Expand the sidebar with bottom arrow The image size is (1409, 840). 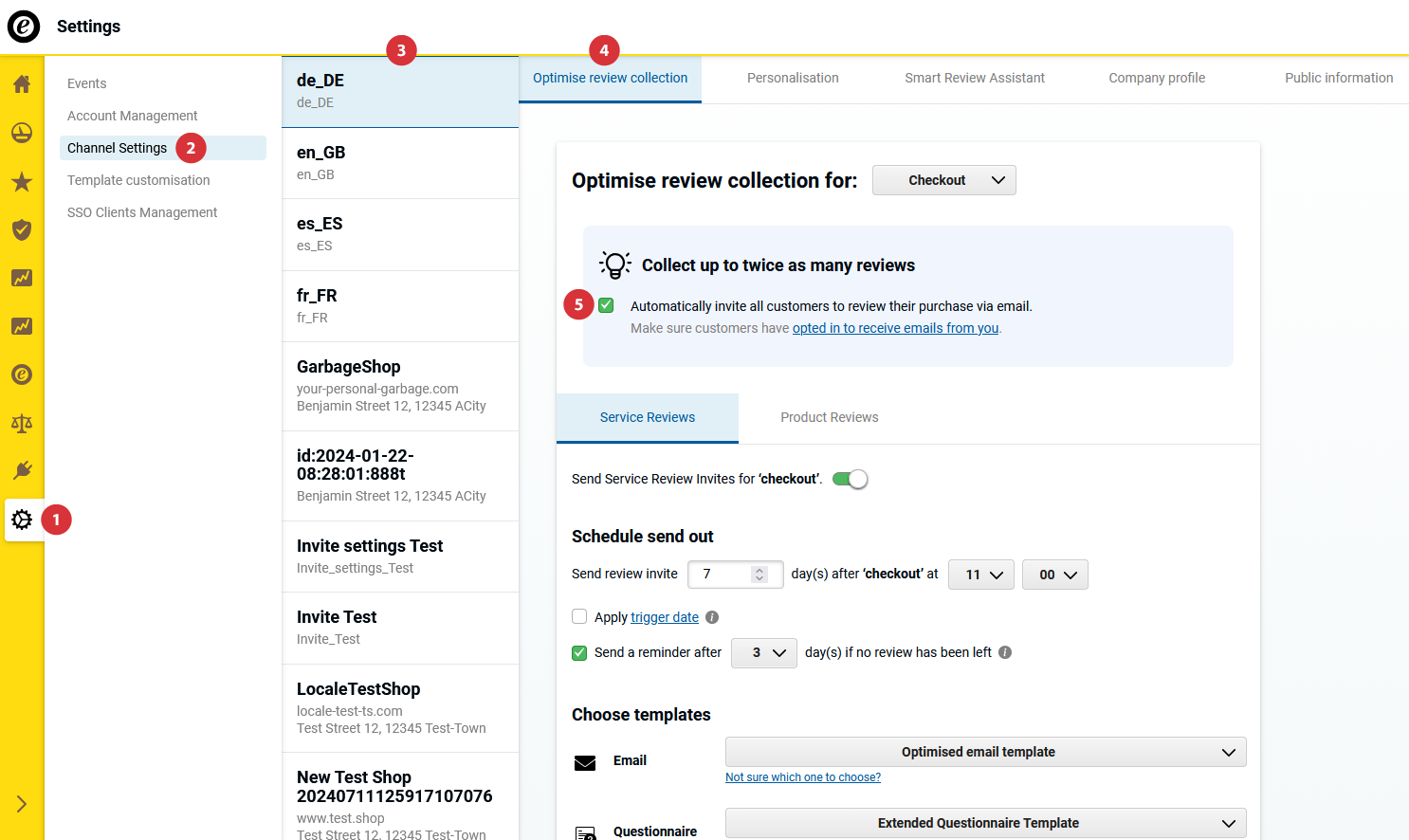click(22, 804)
